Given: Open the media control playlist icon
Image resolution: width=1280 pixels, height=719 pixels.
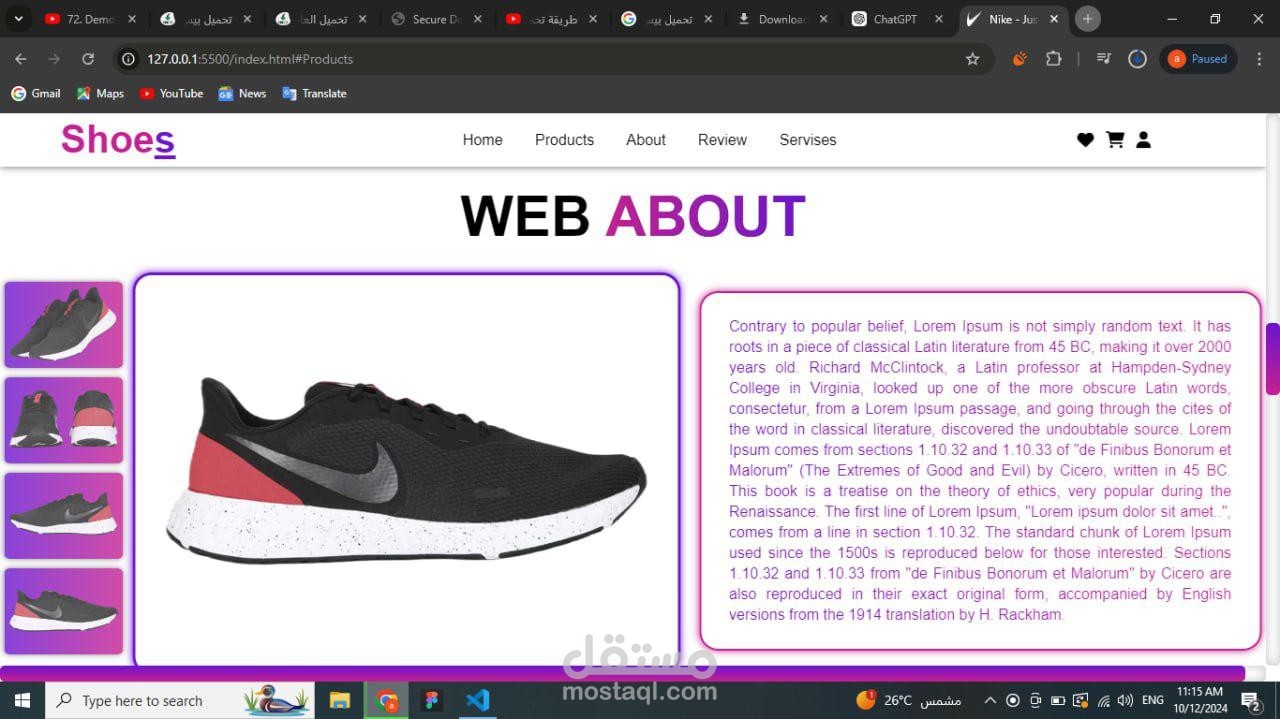Looking at the screenshot, I should click(x=1104, y=59).
